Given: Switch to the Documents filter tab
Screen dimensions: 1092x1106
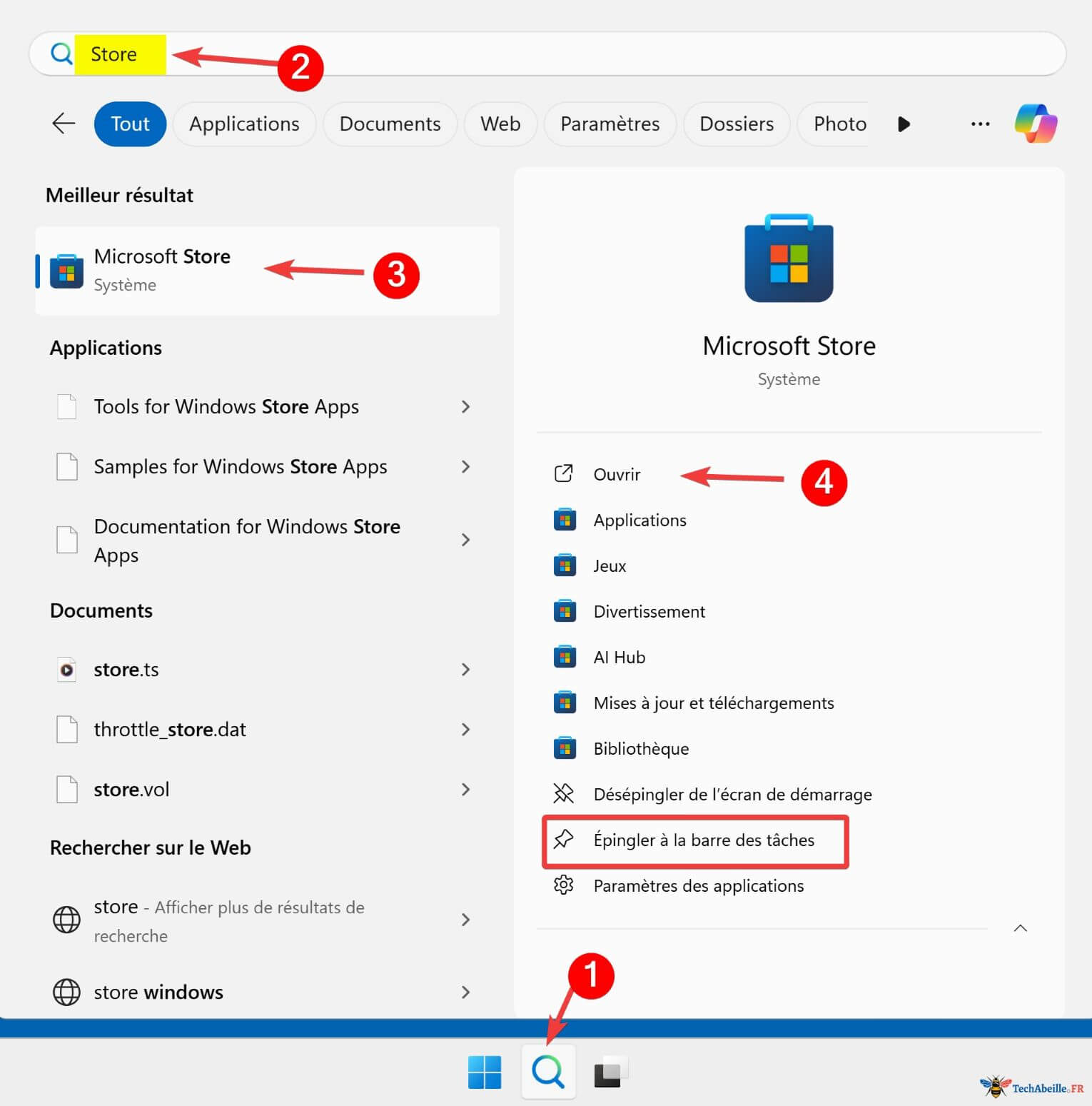Looking at the screenshot, I should (x=390, y=124).
